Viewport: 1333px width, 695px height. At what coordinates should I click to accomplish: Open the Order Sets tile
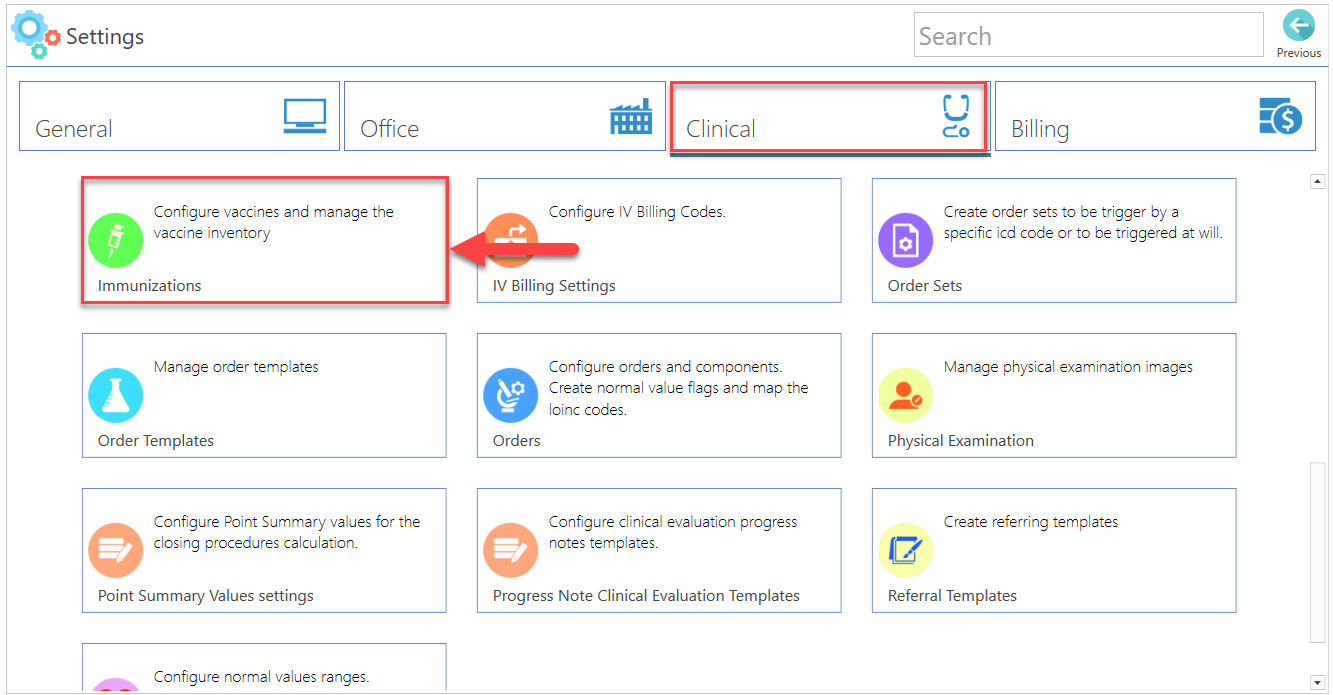click(1054, 240)
